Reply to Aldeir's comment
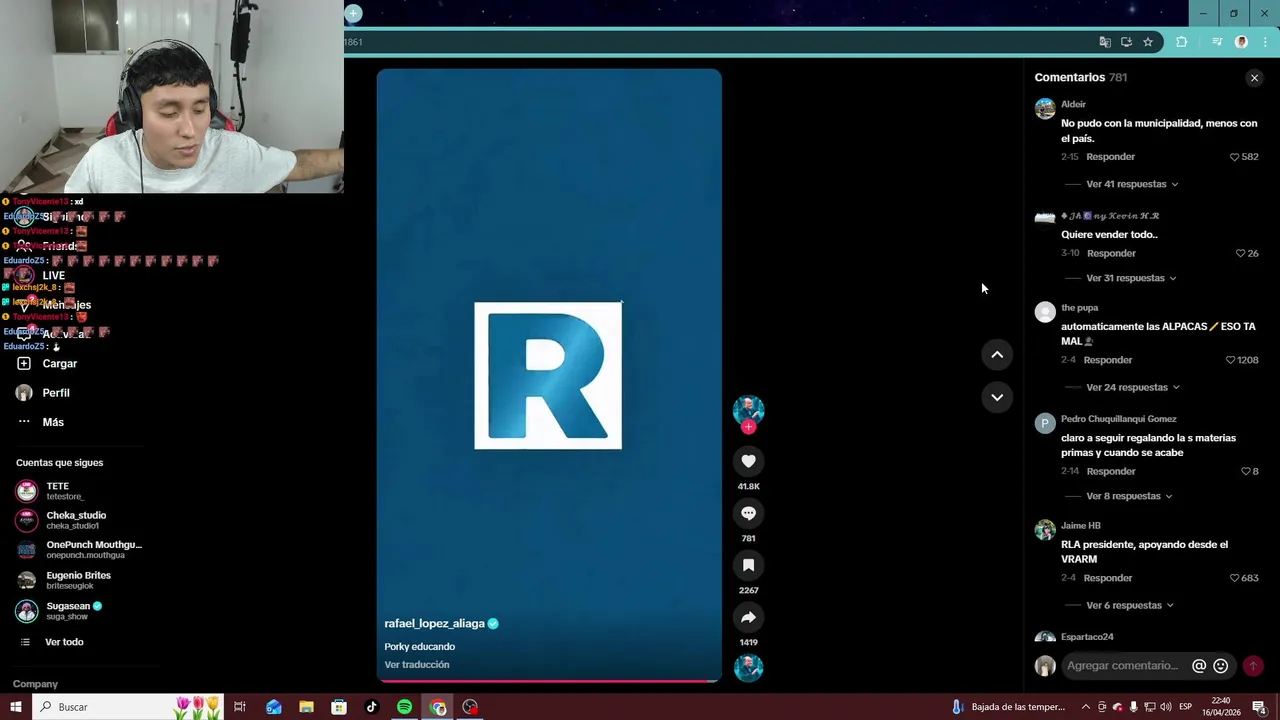The width and height of the screenshot is (1280, 720). (x=1110, y=157)
